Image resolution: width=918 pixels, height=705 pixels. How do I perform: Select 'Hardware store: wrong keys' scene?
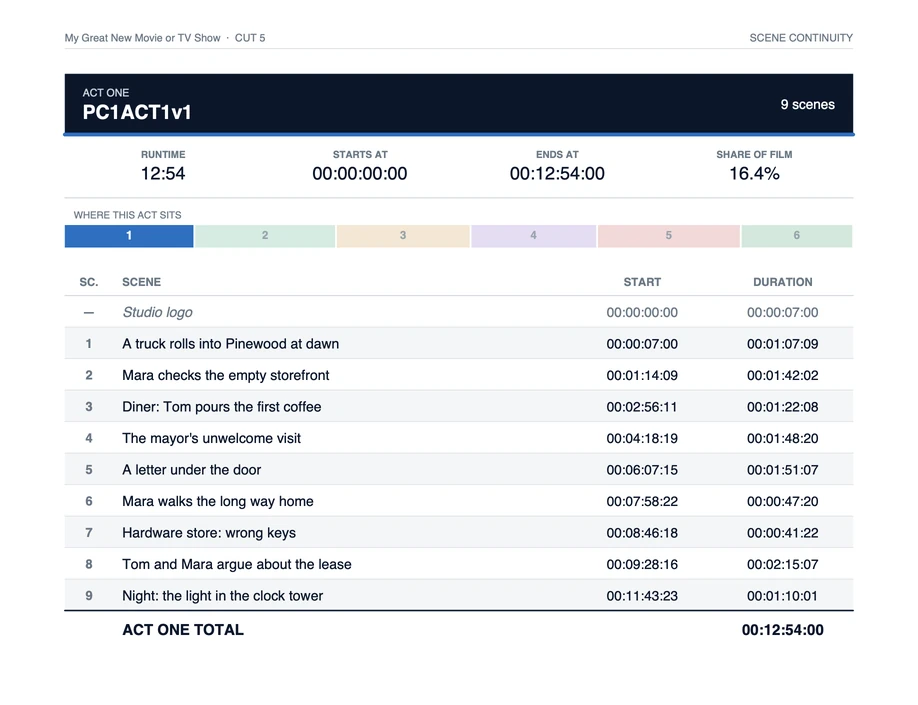(459, 533)
